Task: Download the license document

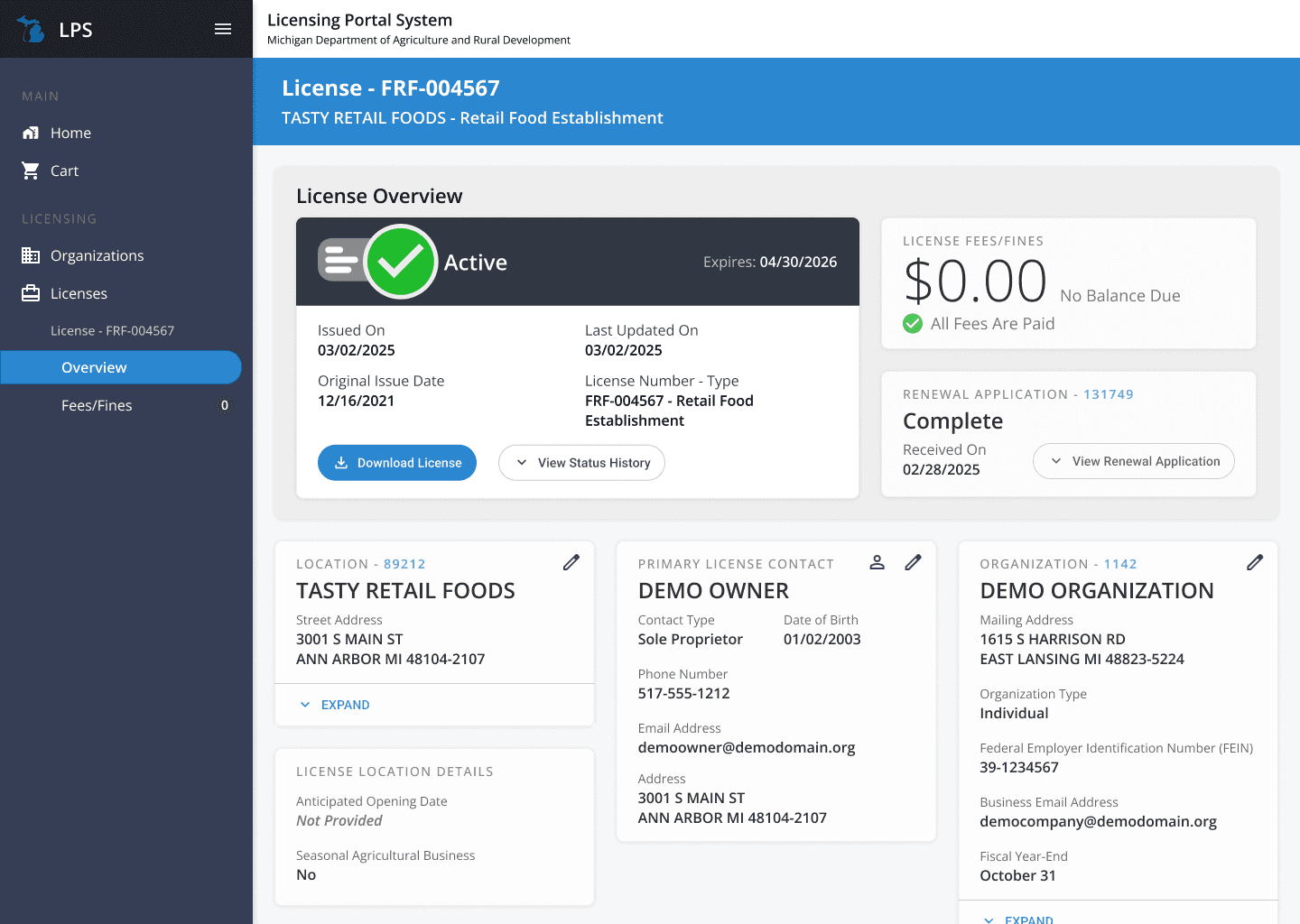Action: point(396,462)
